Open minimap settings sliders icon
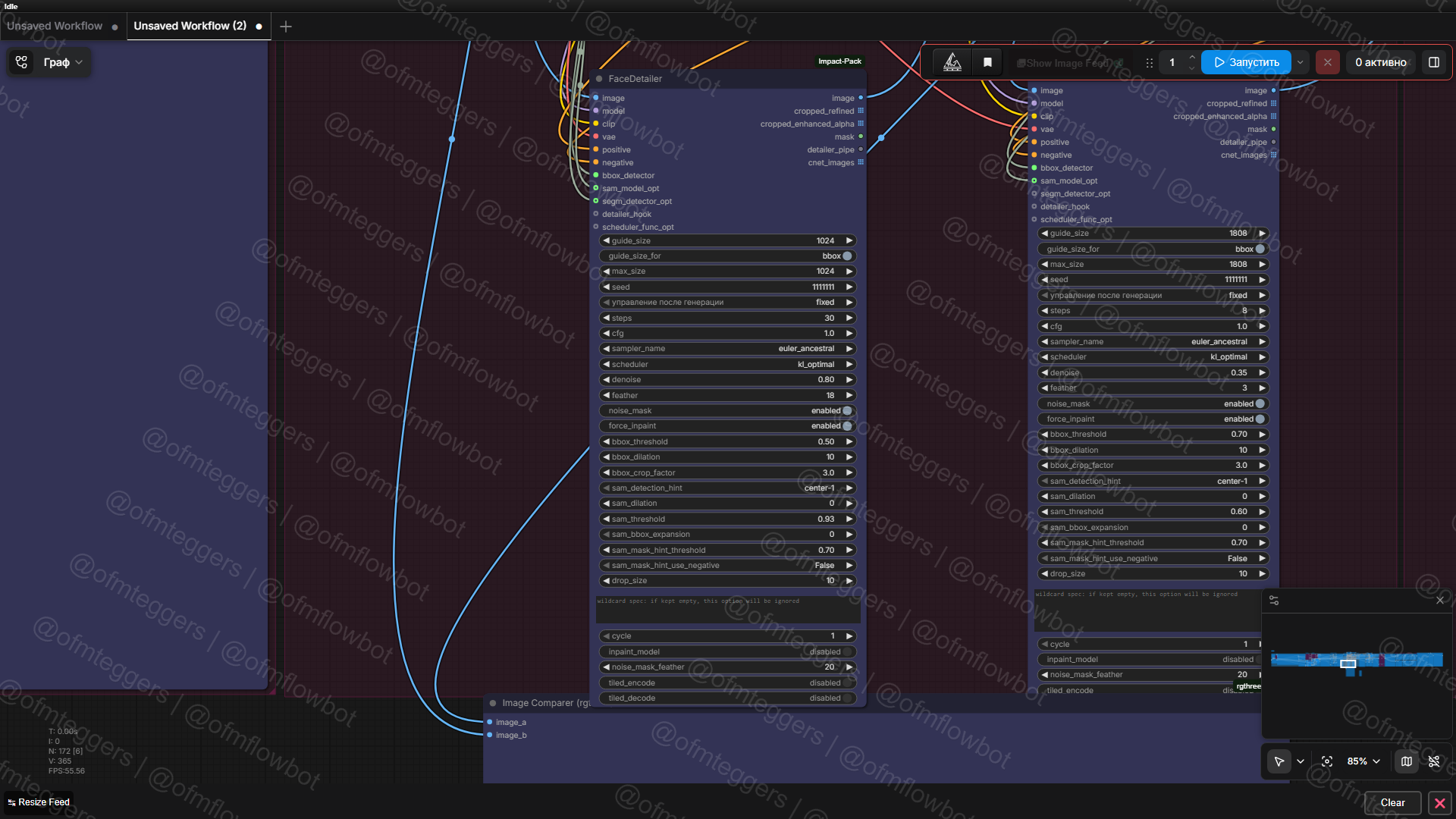Image resolution: width=1456 pixels, height=819 pixels. 1274,600
